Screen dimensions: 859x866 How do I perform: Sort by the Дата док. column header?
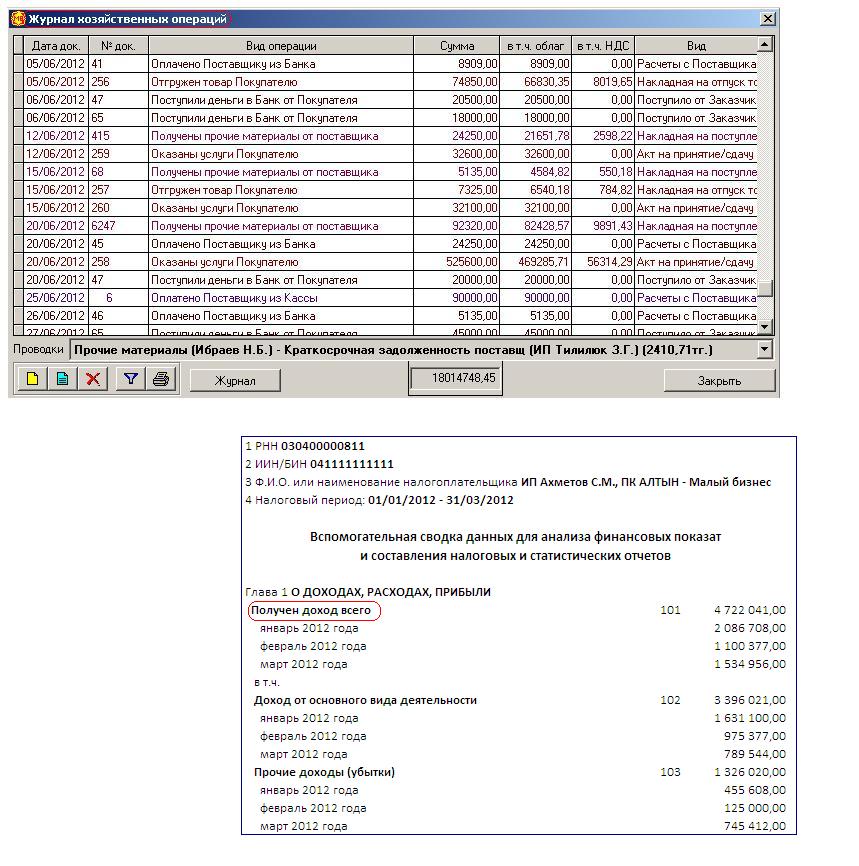pyautogui.click(x=56, y=46)
